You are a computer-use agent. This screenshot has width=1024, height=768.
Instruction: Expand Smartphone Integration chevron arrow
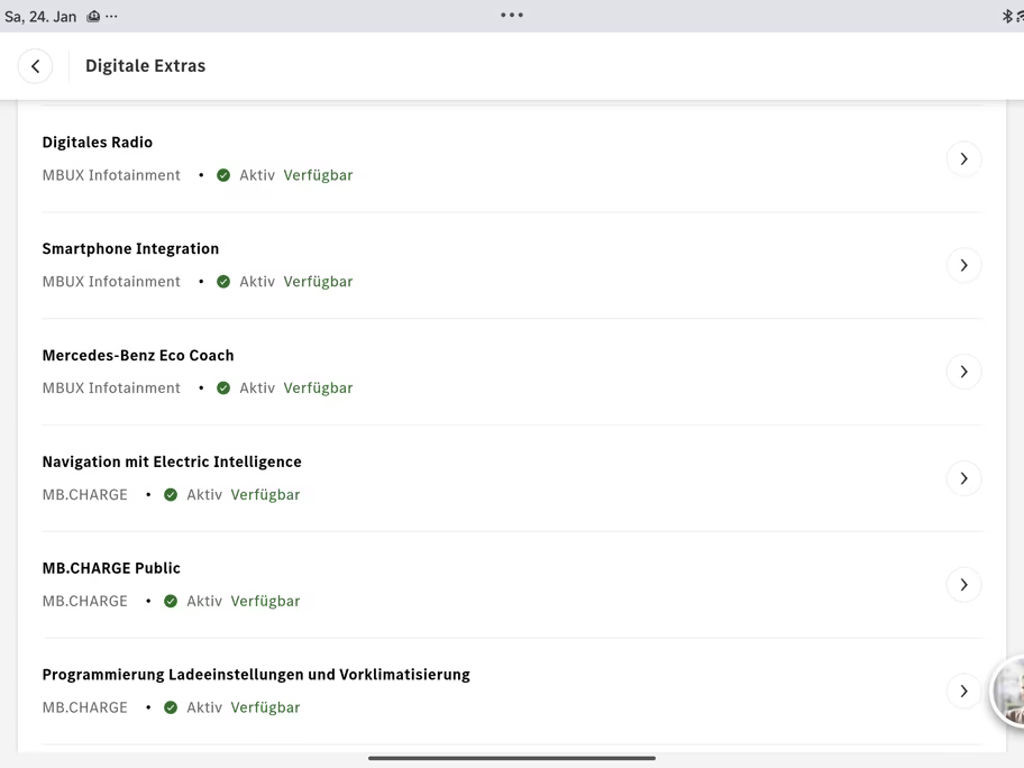pyautogui.click(x=963, y=265)
